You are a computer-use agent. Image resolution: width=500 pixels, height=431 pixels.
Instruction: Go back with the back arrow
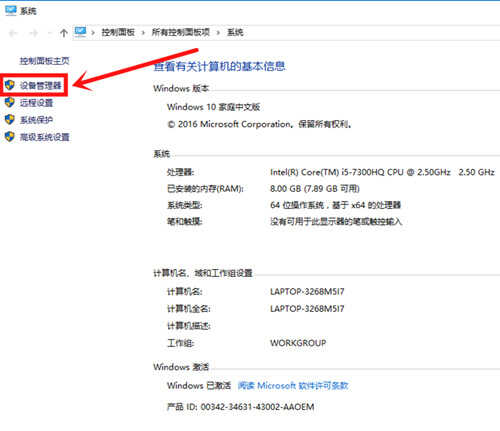tap(14, 33)
